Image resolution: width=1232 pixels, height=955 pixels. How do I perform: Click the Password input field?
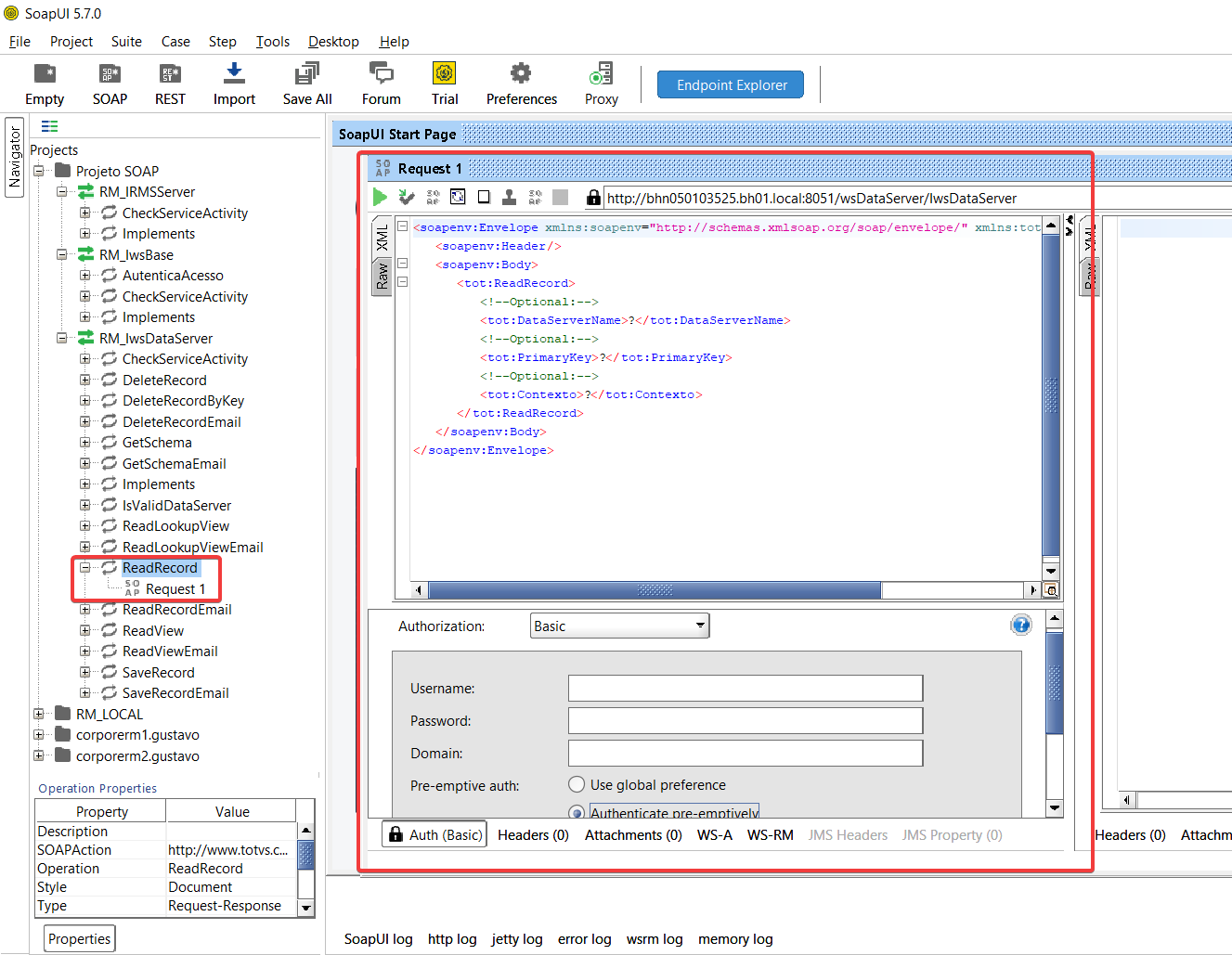[x=746, y=720]
